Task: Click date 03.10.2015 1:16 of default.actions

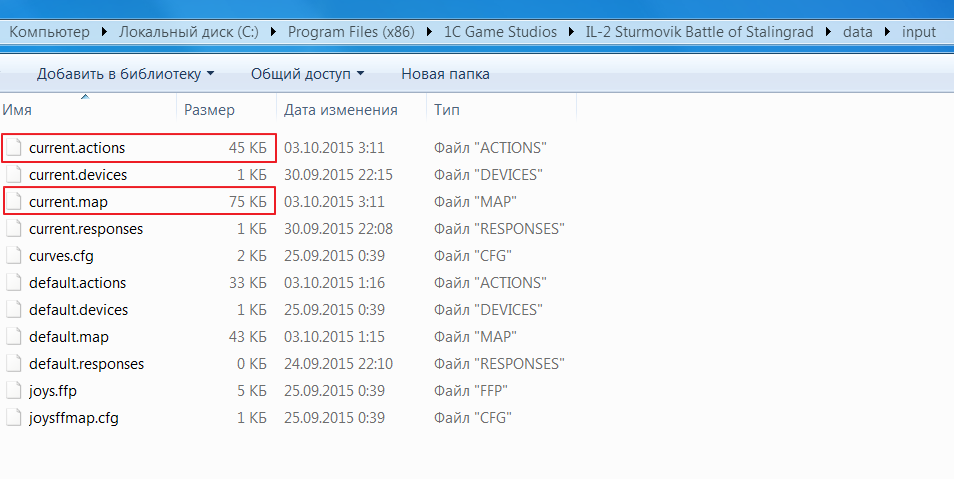Action: tap(334, 282)
